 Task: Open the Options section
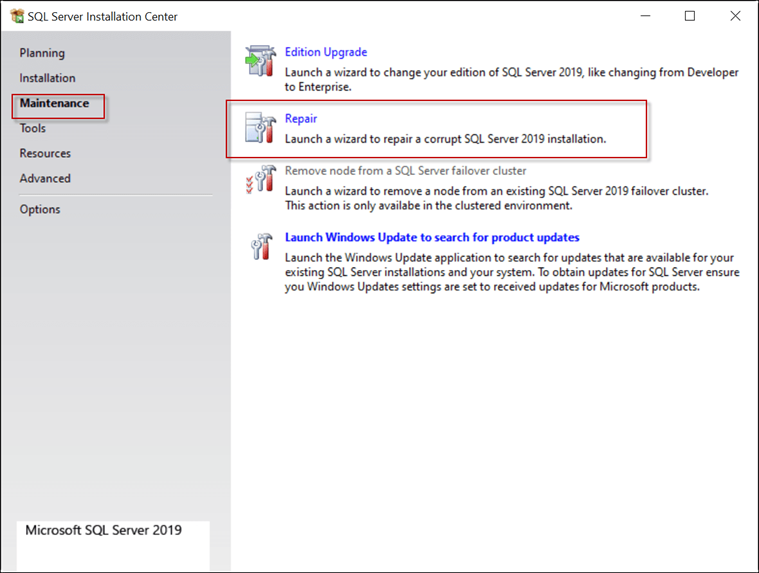[40, 209]
